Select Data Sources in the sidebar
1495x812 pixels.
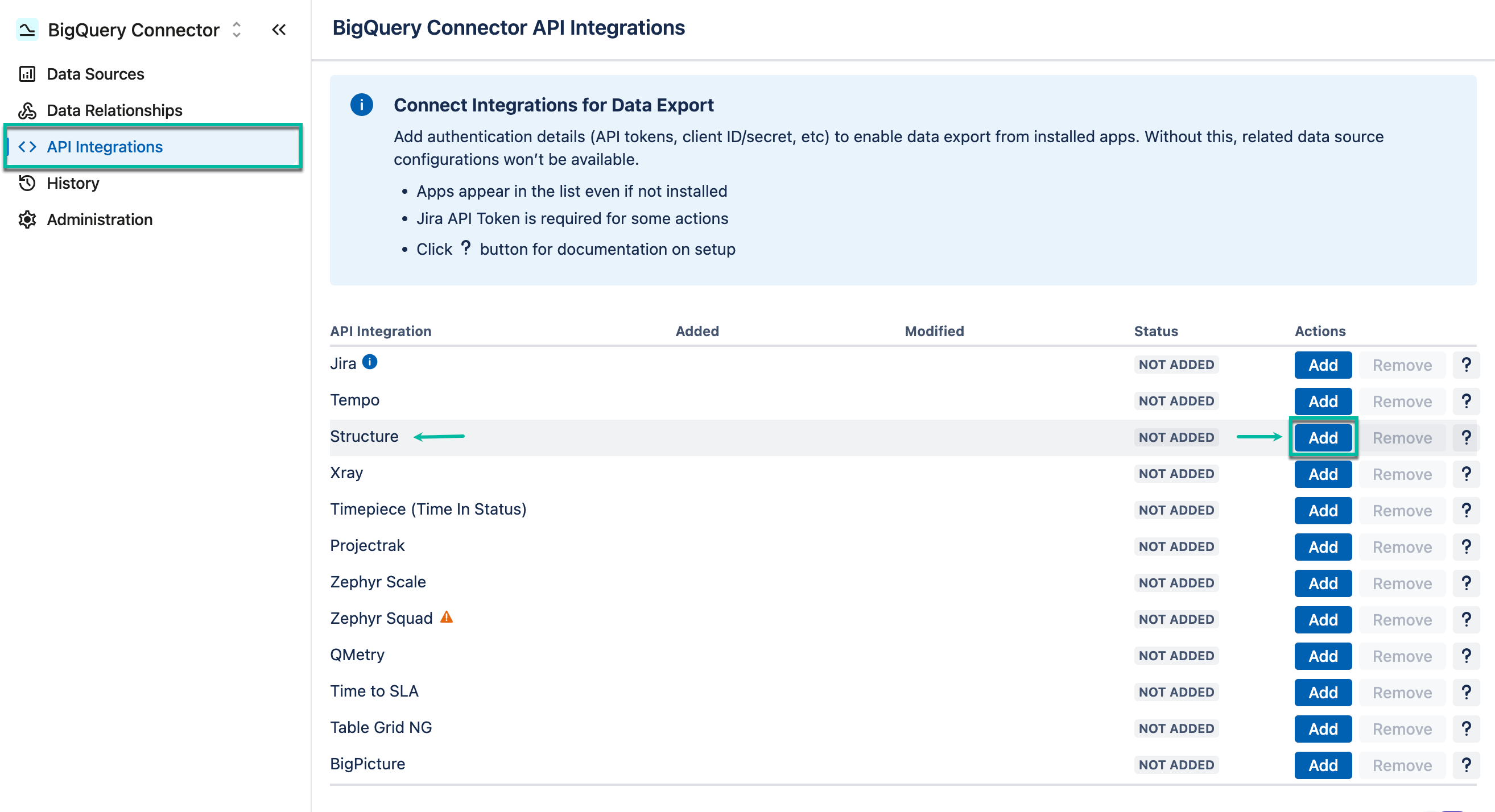(x=94, y=74)
